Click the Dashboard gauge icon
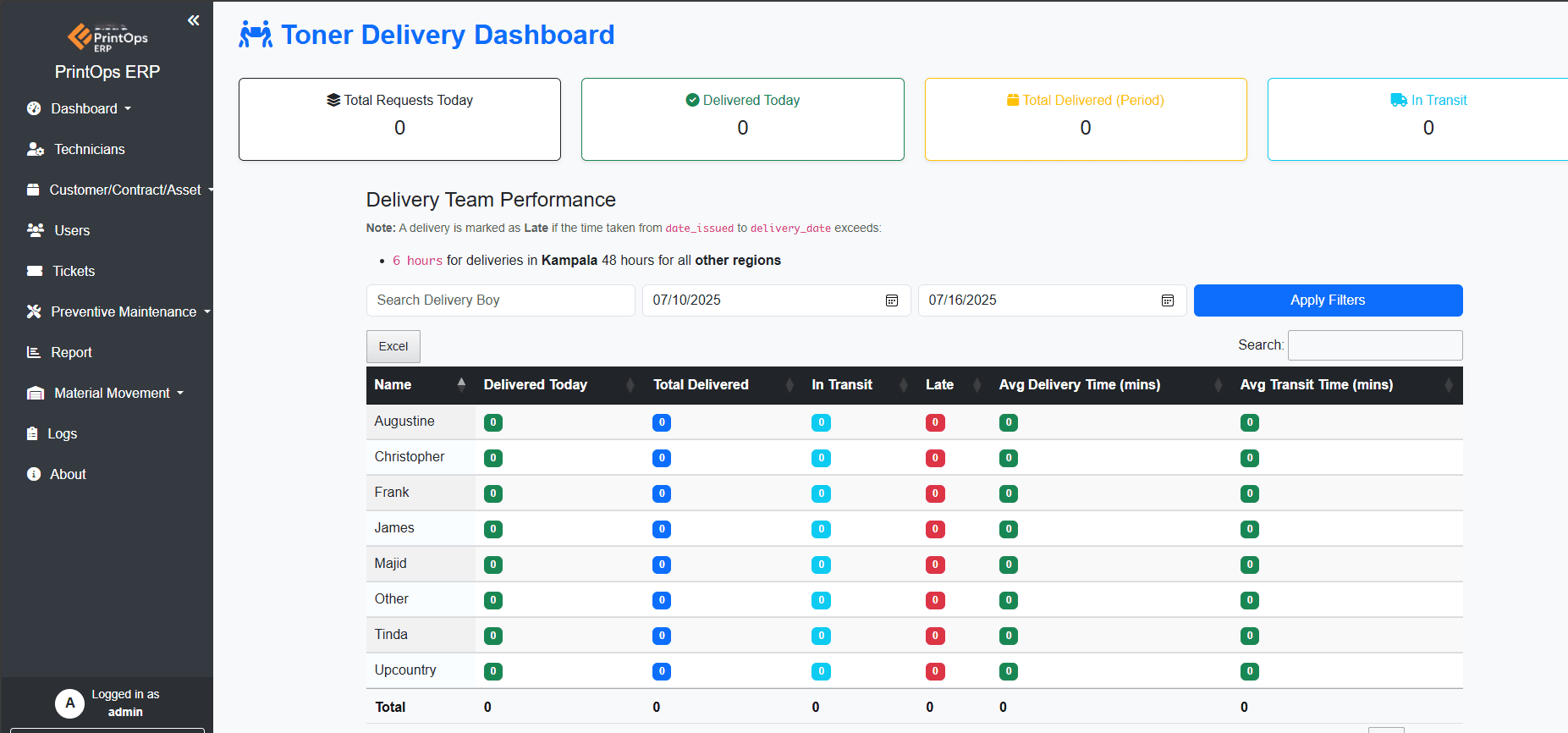Screen dimensions: 1568x733 [34, 108]
